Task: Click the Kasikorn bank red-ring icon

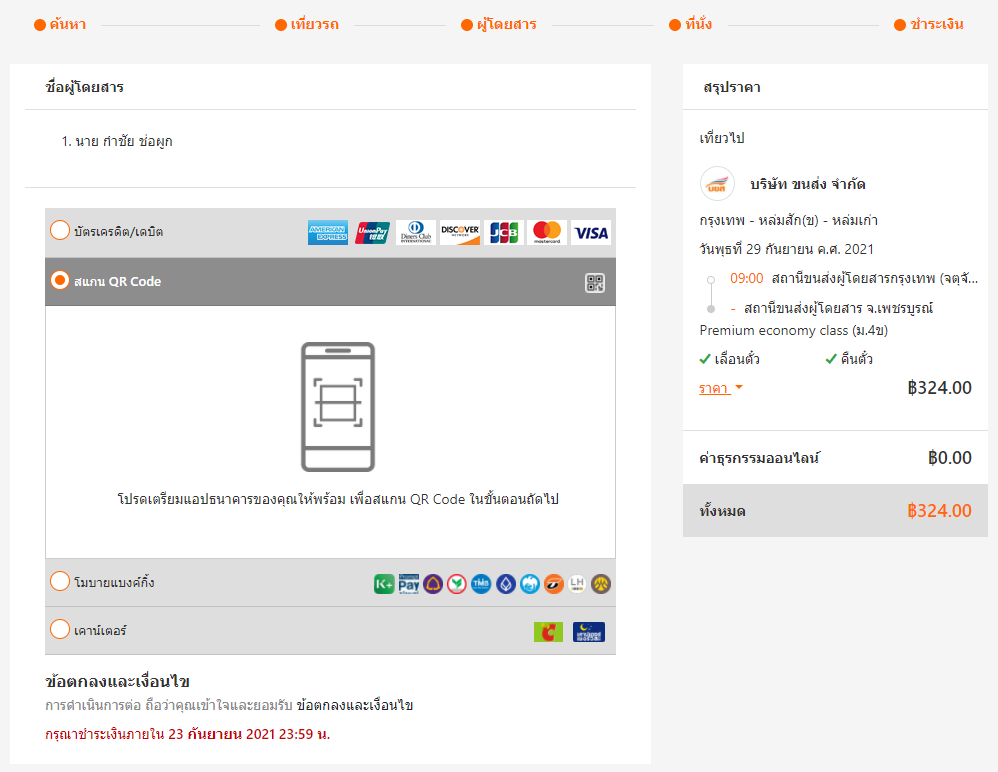Action: click(456, 584)
